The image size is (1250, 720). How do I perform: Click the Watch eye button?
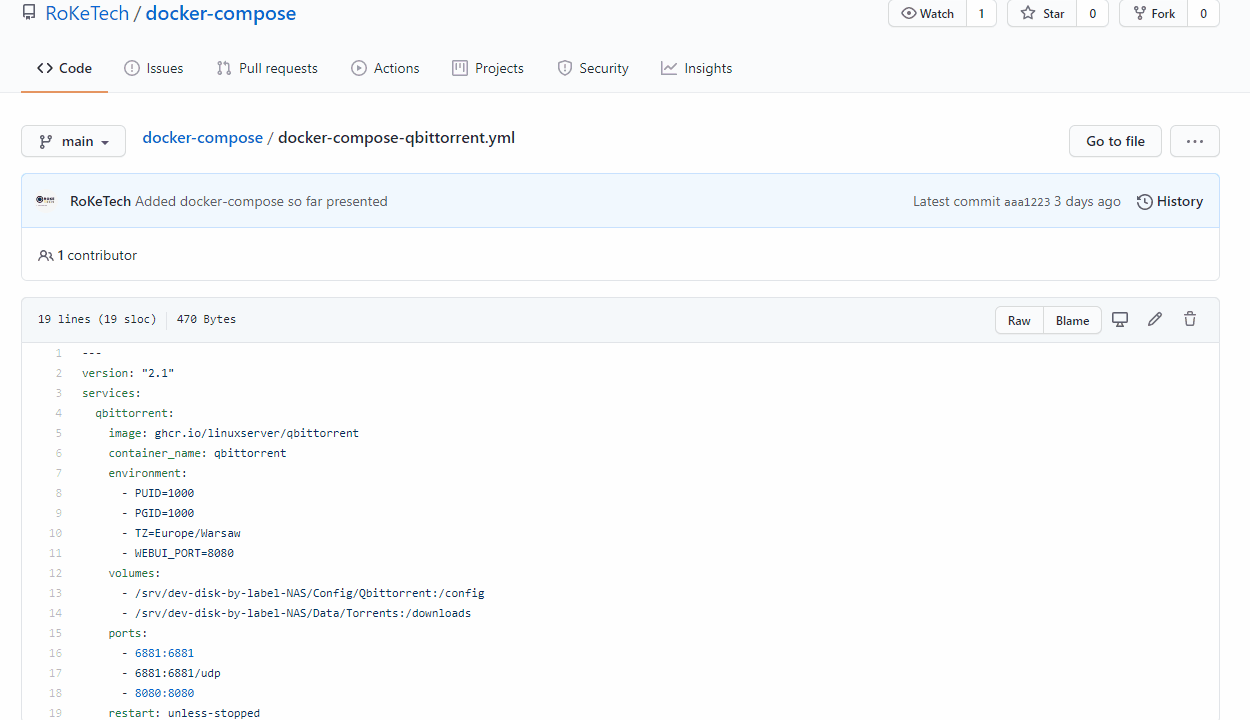(928, 14)
